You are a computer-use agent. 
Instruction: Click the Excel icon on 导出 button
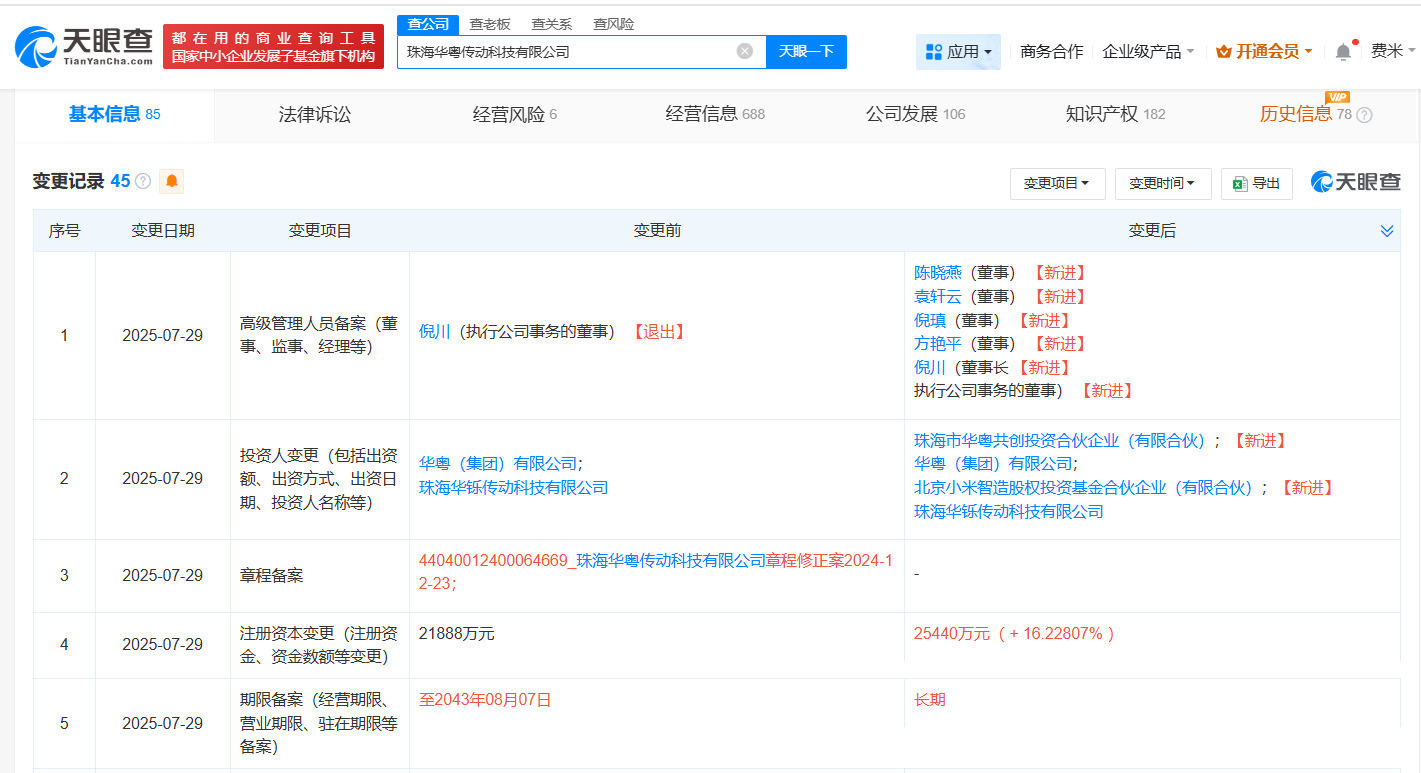pyautogui.click(x=1240, y=184)
